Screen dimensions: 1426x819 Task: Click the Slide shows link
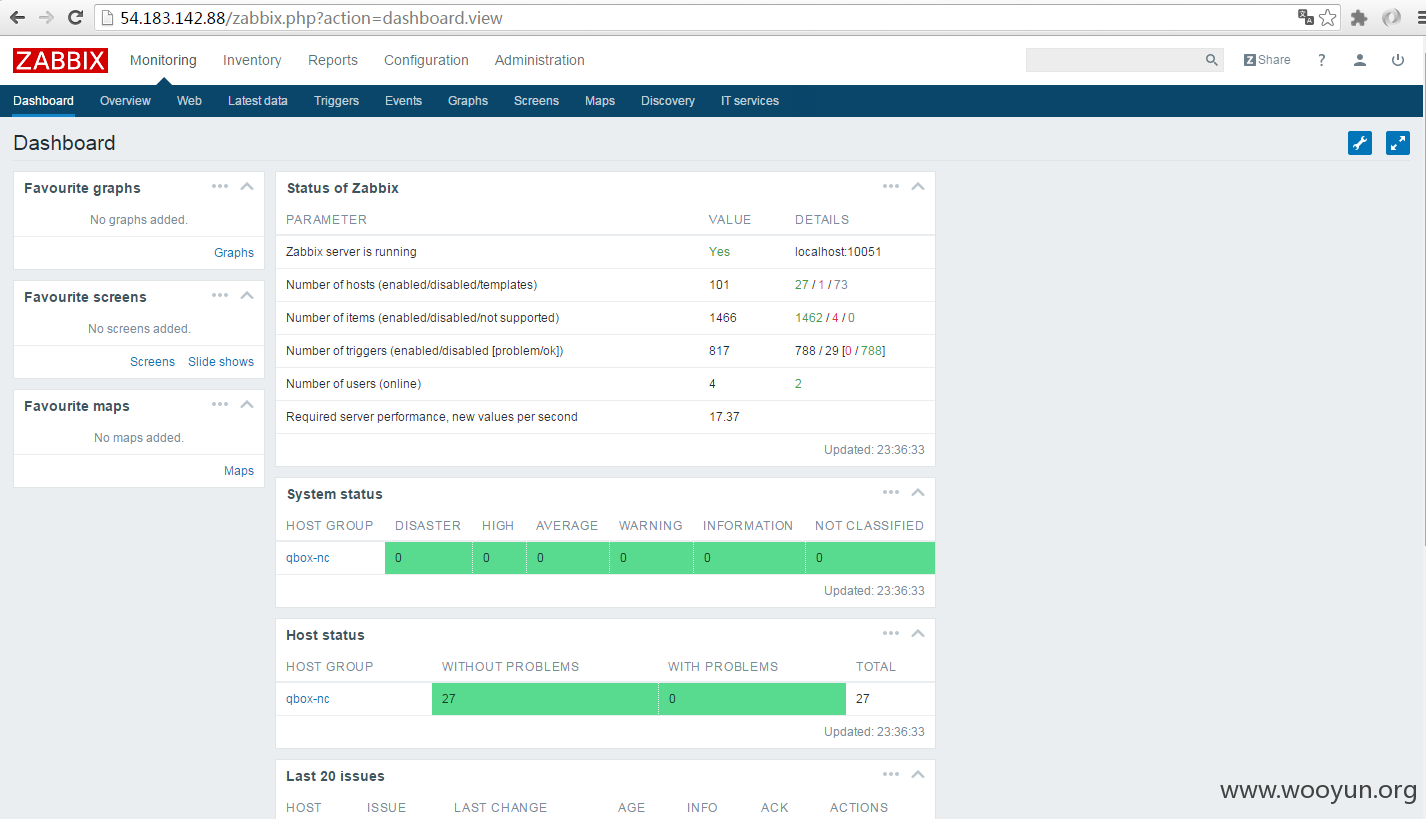(221, 362)
